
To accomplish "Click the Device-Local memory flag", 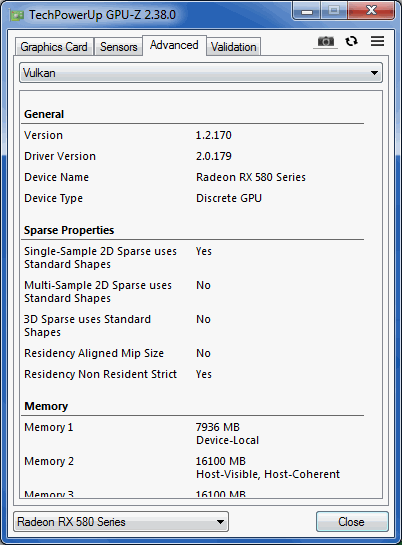I will 228,440.
